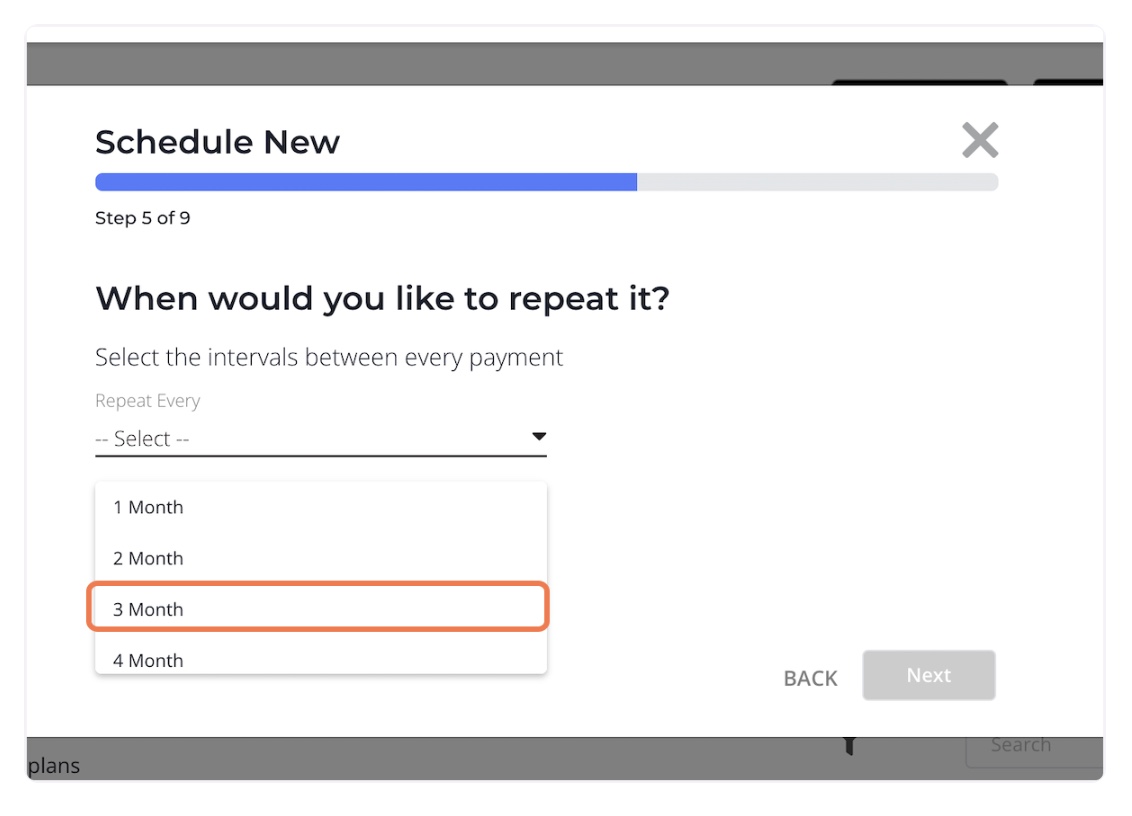Click the dark icon left of Search
Viewport: 1132px width, 816px height.
[850, 745]
